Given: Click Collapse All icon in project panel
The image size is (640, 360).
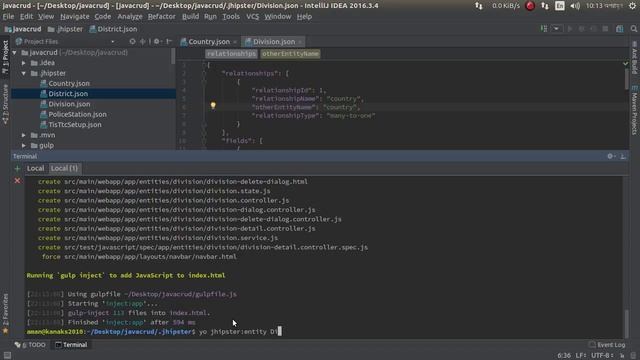Looking at the screenshot, I should 142,41.
